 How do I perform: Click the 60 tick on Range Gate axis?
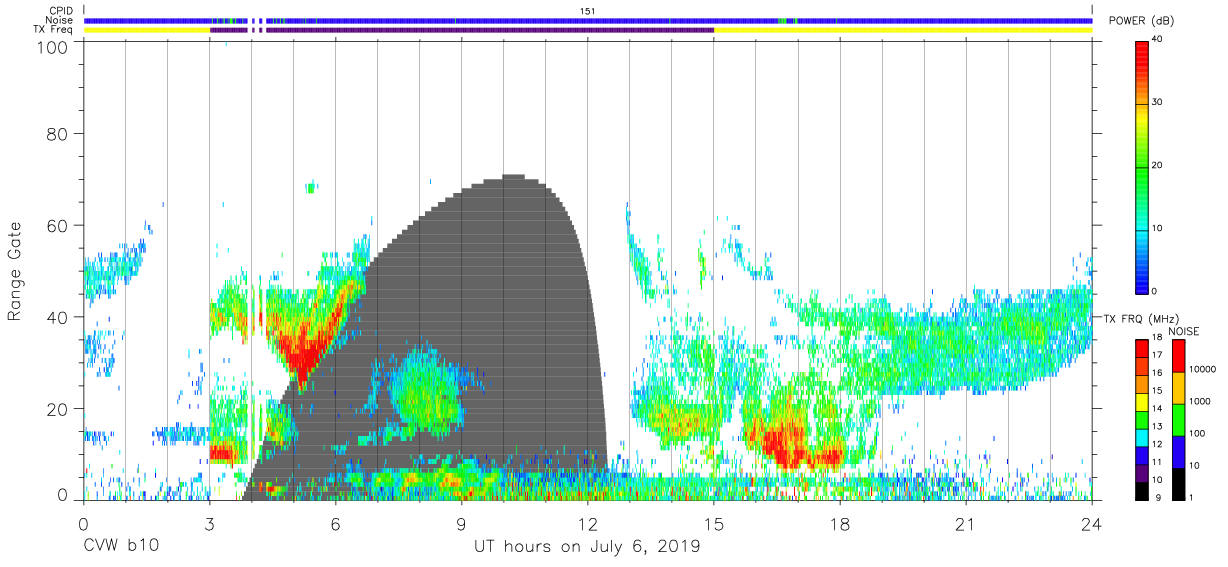coord(59,226)
